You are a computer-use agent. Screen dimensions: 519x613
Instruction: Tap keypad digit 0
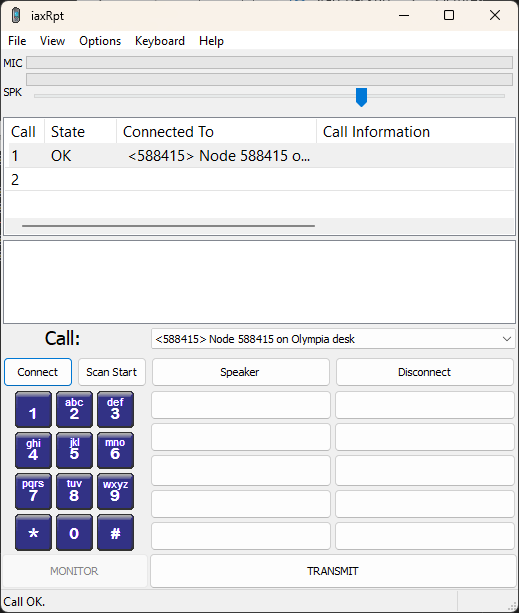pos(74,532)
